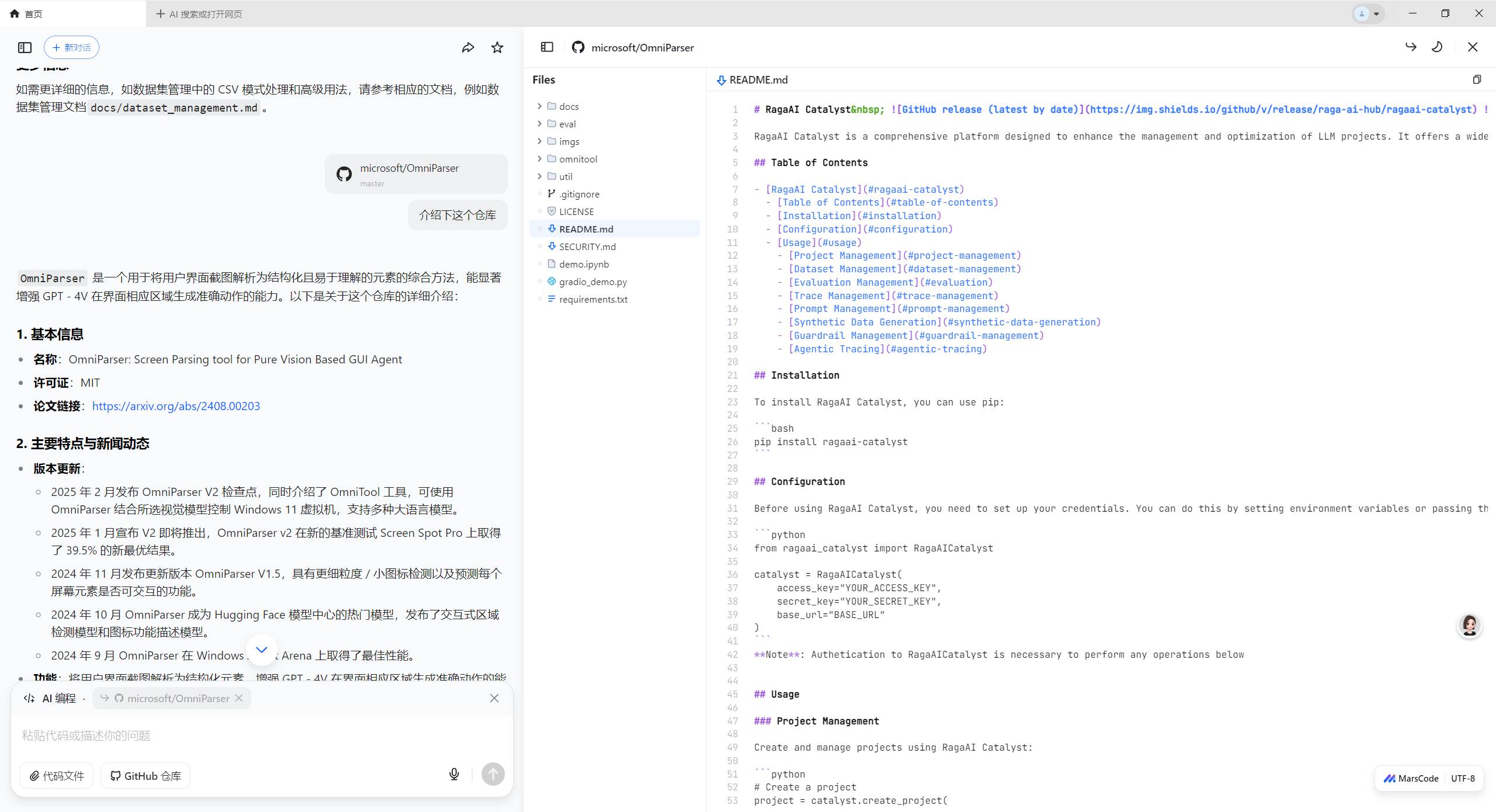Open SECURITY.md file
This screenshot has width=1496, height=812.
click(x=615, y=247)
